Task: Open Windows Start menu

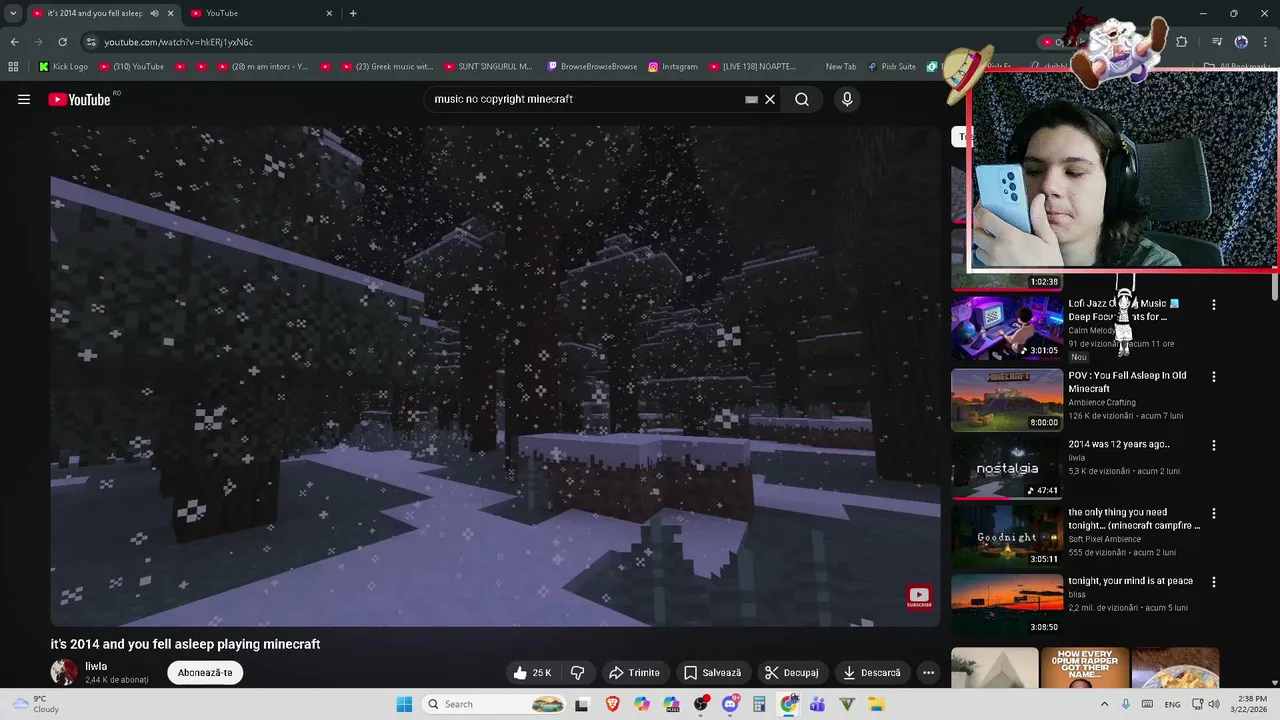Action: (x=404, y=704)
